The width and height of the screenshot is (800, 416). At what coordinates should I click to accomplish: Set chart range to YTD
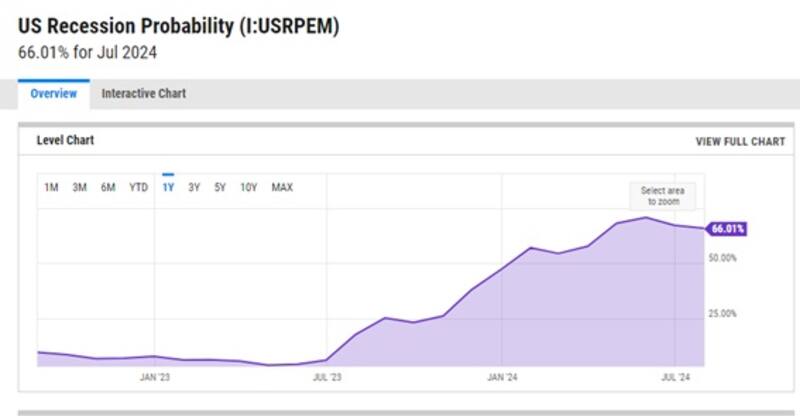coord(139,187)
